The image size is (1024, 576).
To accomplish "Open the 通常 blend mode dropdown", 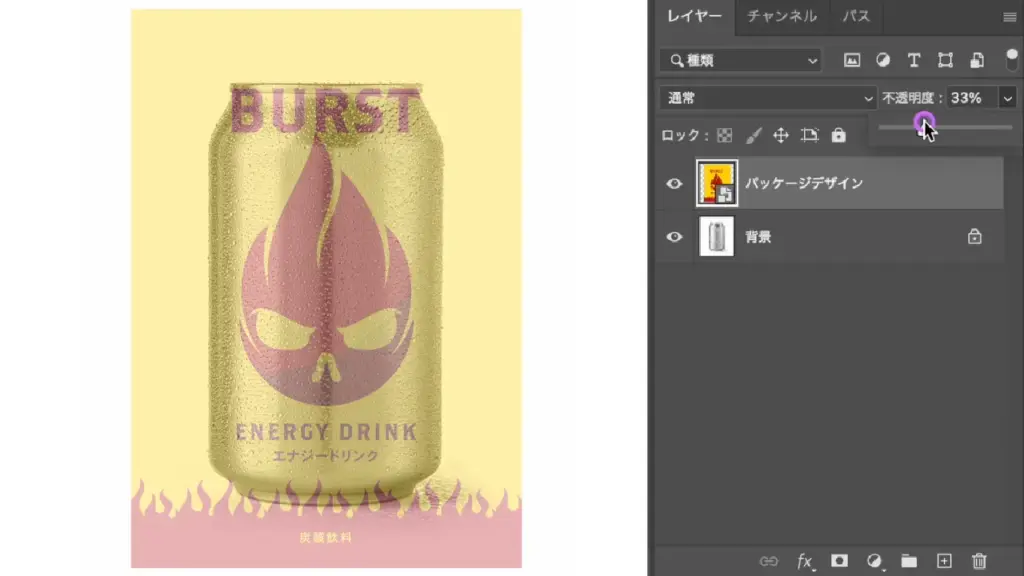I will point(768,98).
